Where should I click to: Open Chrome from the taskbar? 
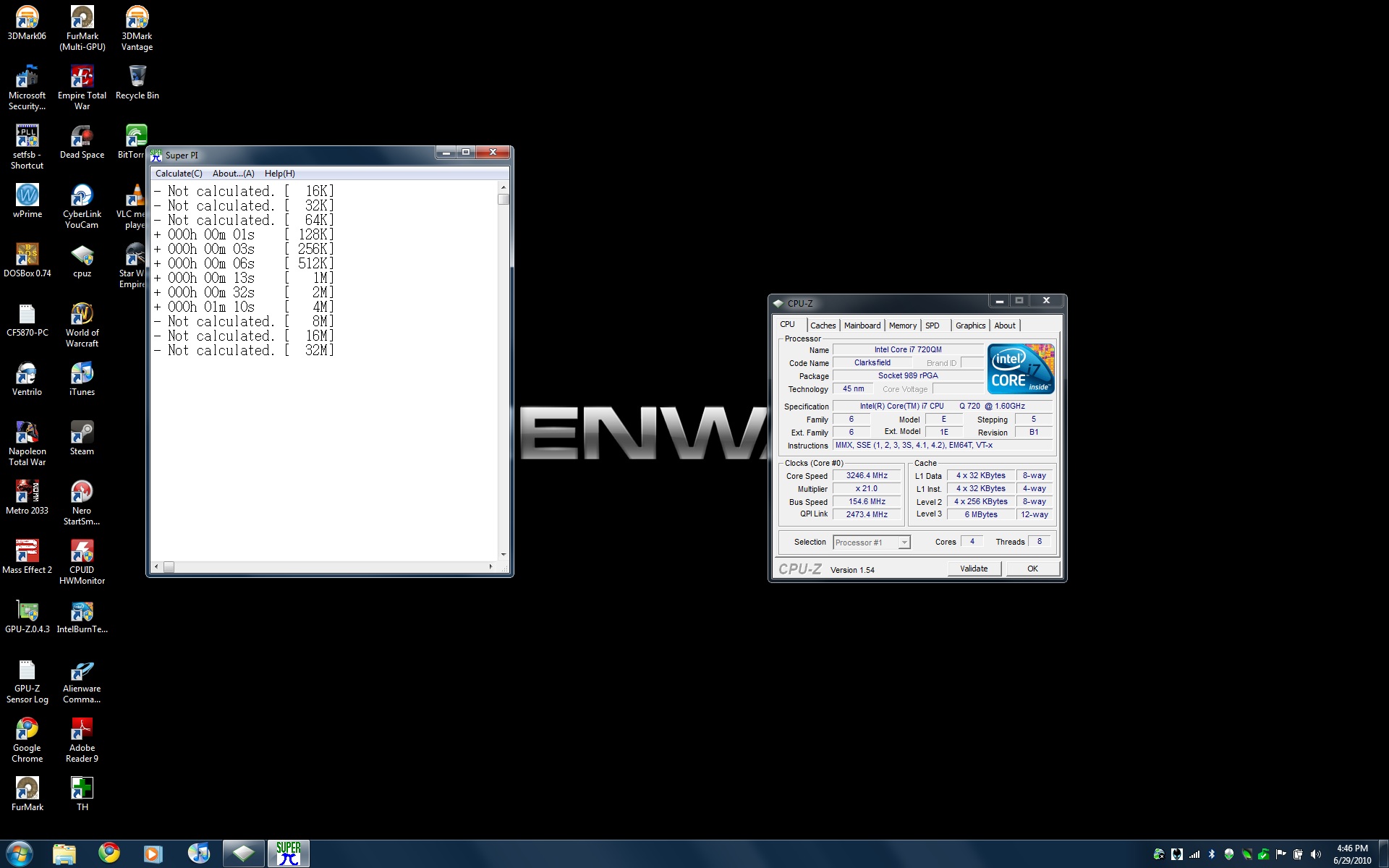[x=109, y=854]
